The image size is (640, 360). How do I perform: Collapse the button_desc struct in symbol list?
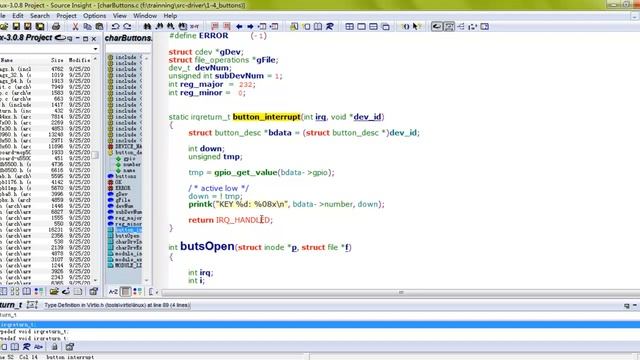(110, 152)
